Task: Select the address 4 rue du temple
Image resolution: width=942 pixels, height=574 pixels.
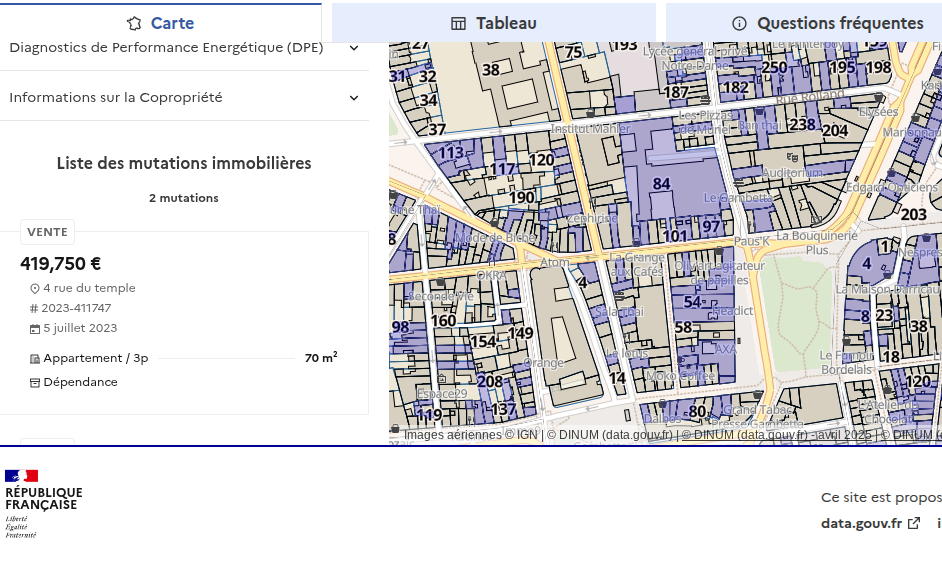Action: click(90, 288)
